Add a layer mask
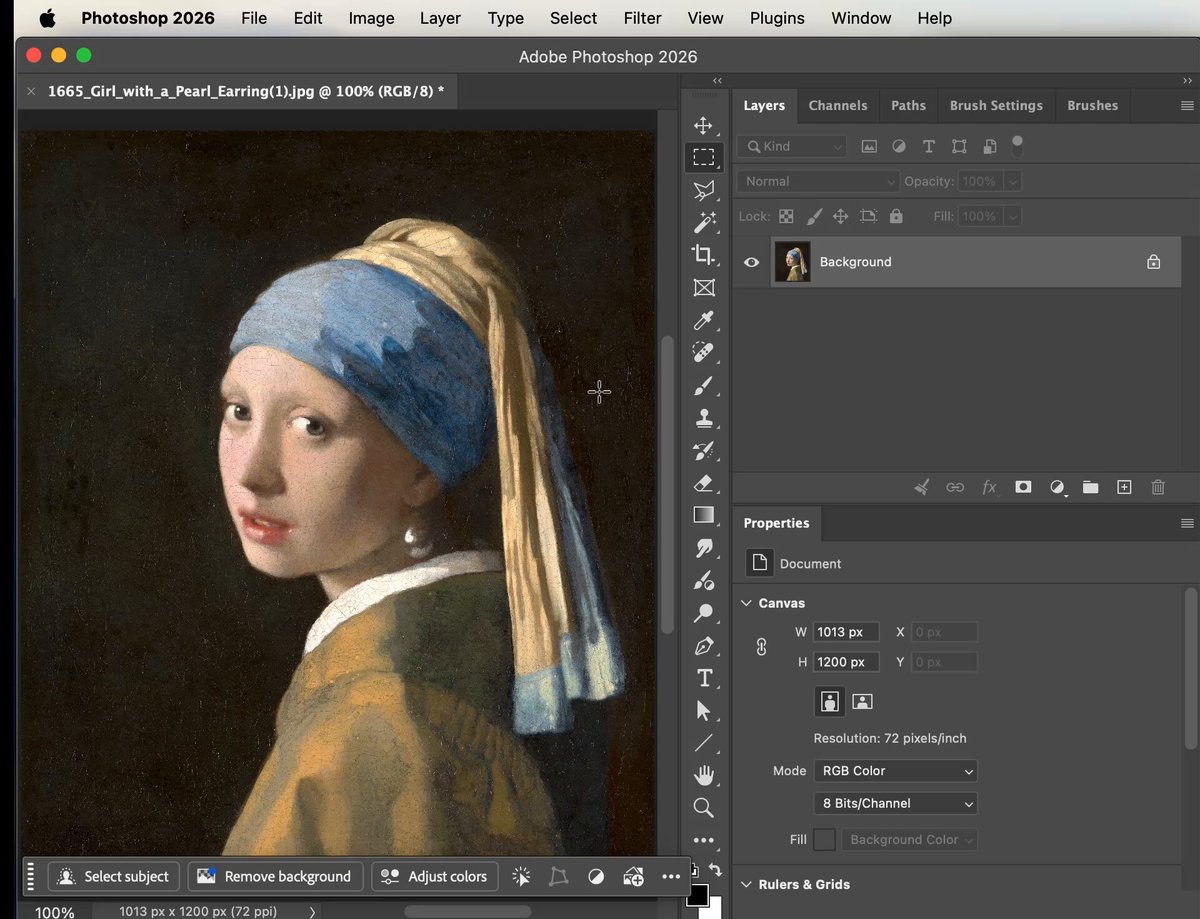 [x=1023, y=487]
